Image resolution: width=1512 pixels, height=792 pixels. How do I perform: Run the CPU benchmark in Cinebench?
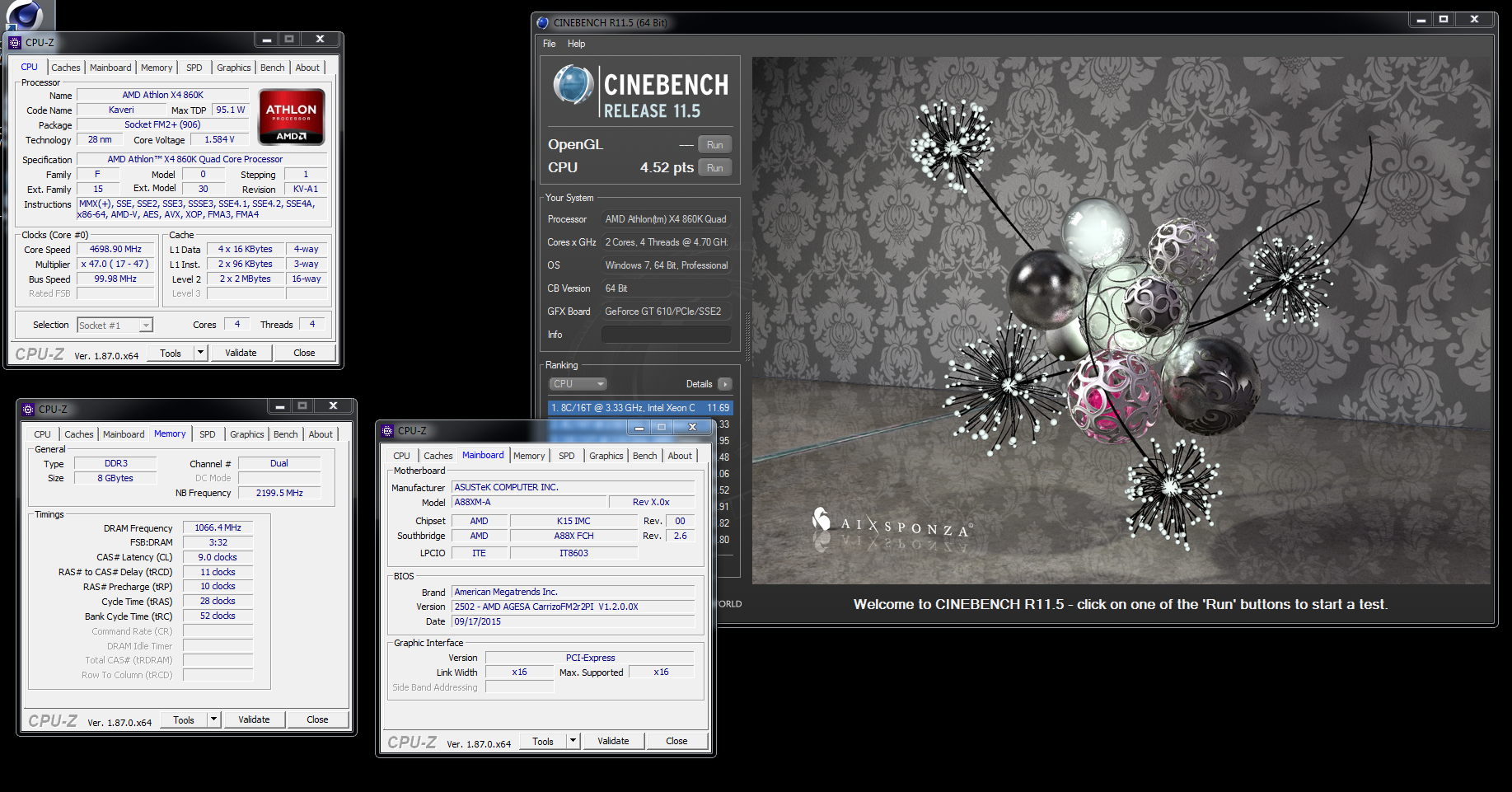pos(715,168)
